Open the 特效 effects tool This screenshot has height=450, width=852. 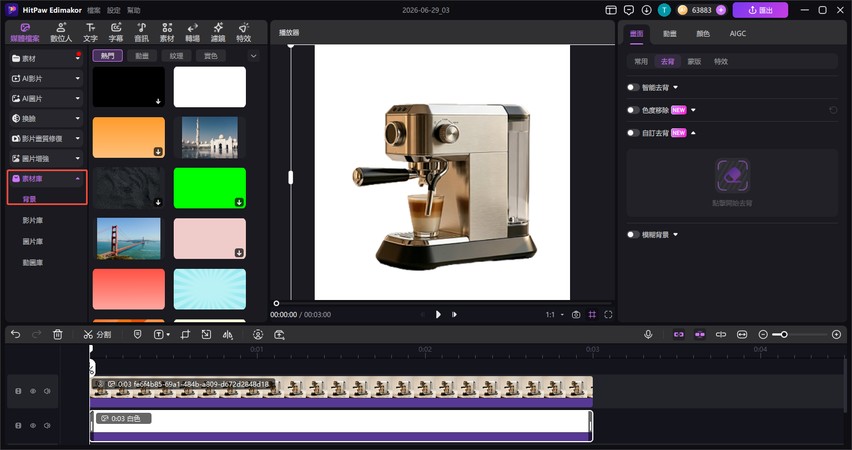[243, 32]
